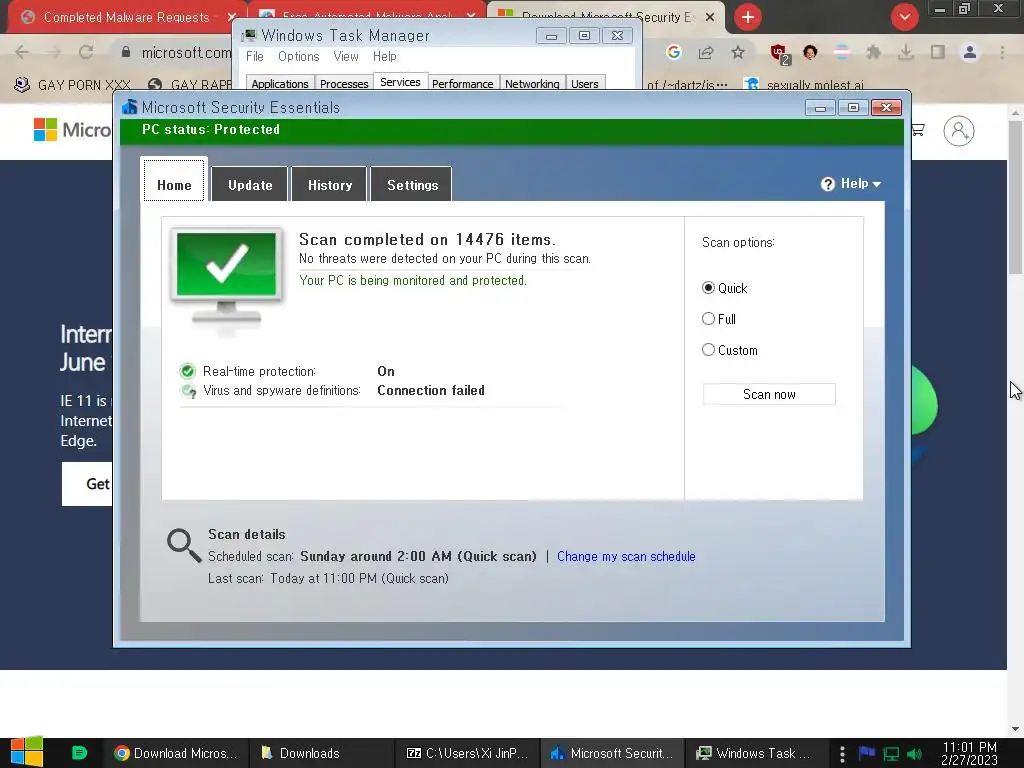Switch to Task Manager Applications tab

point(280,84)
